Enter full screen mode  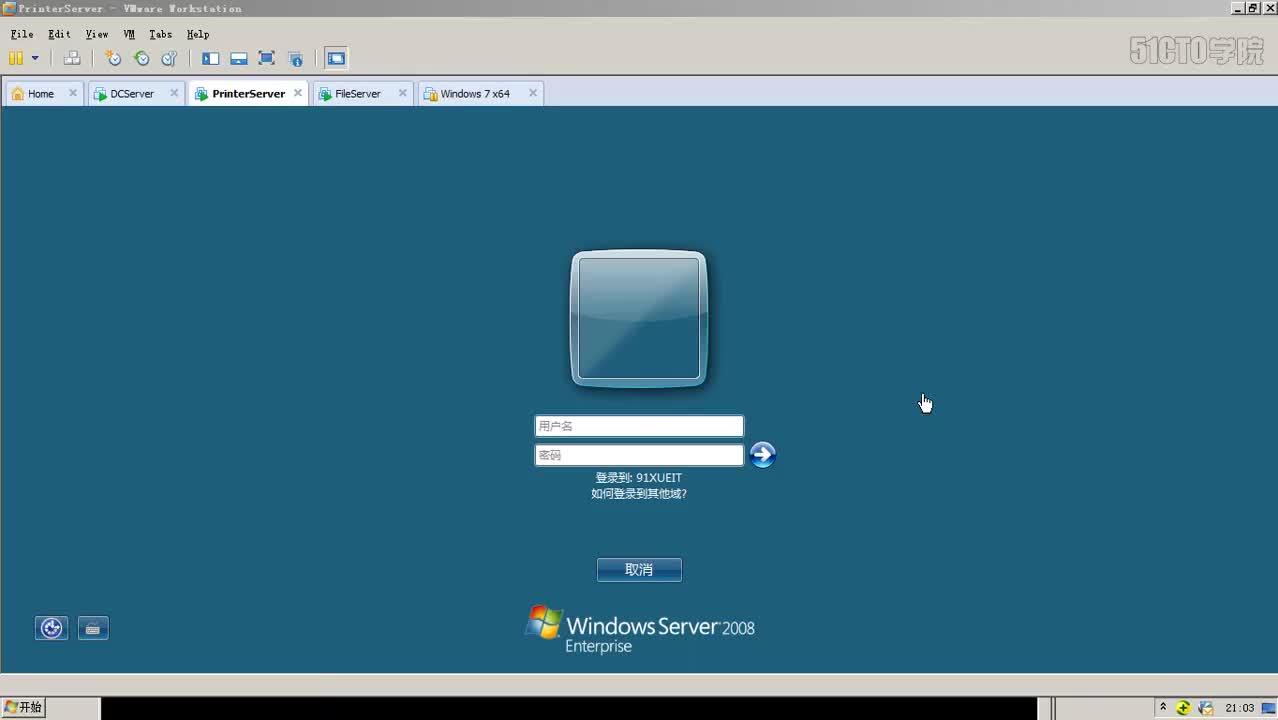click(x=266, y=58)
